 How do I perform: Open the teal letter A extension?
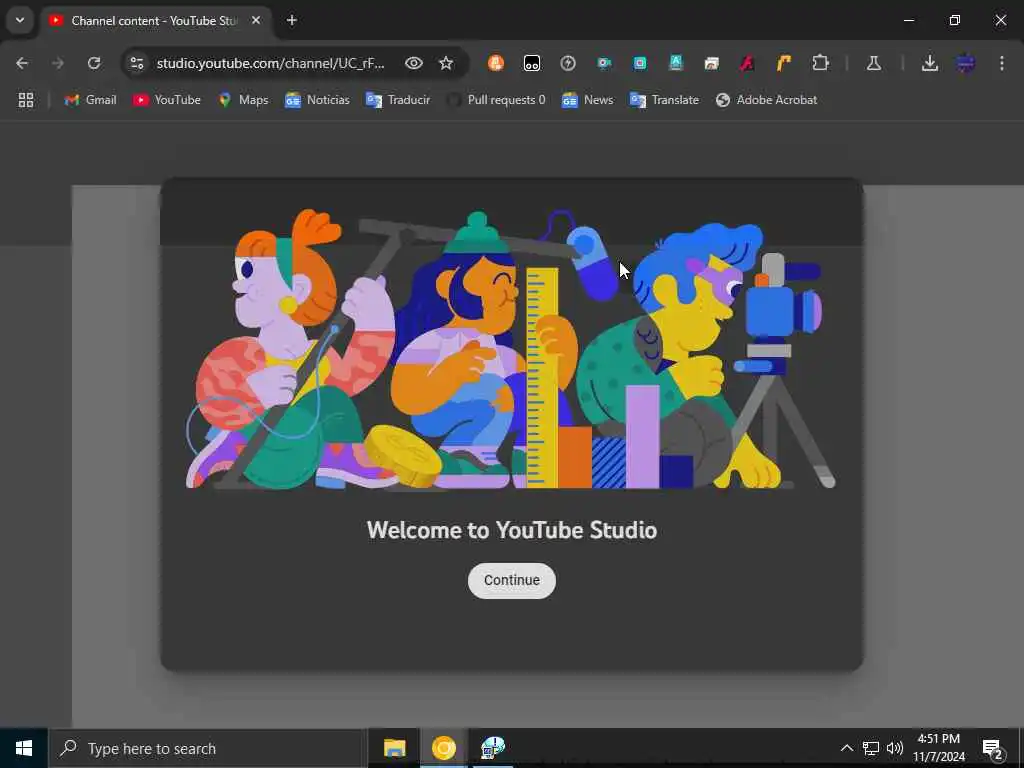point(676,63)
